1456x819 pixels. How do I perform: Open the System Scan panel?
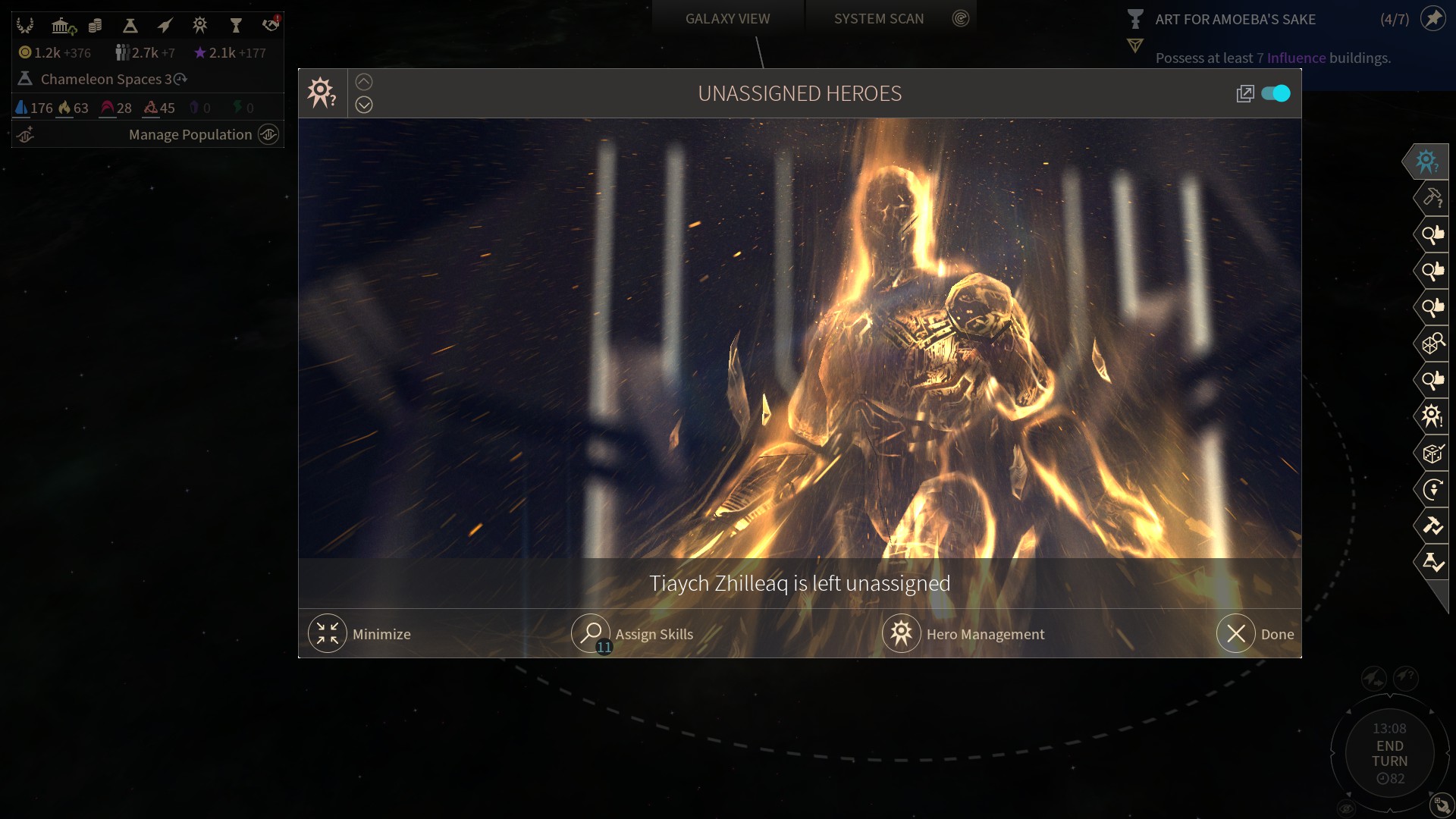pyautogui.click(x=879, y=18)
